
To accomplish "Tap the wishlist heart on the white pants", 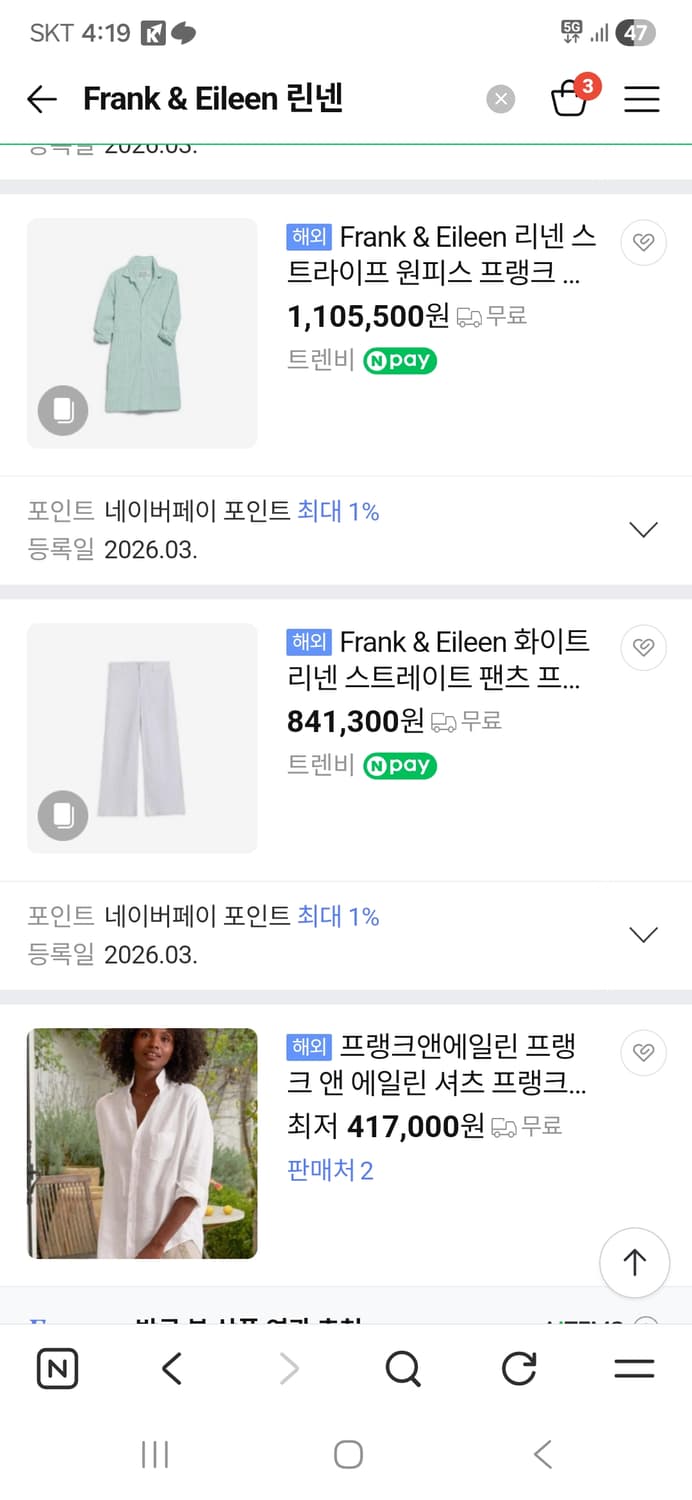I will click(643, 648).
